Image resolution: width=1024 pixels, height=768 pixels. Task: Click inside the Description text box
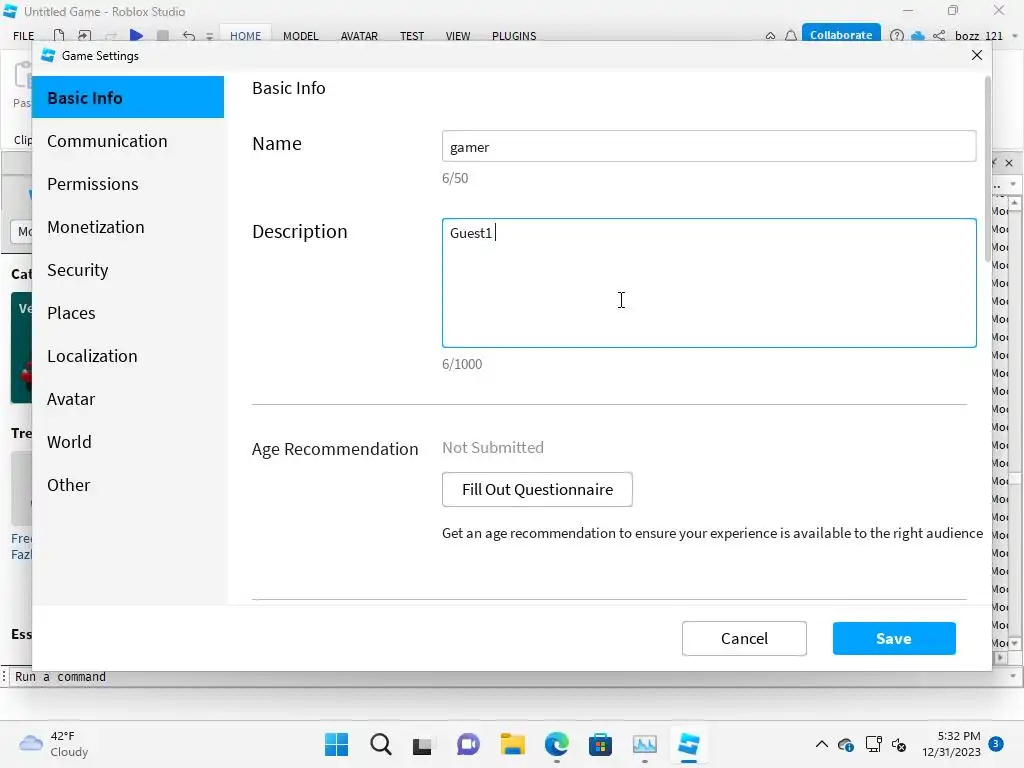709,283
